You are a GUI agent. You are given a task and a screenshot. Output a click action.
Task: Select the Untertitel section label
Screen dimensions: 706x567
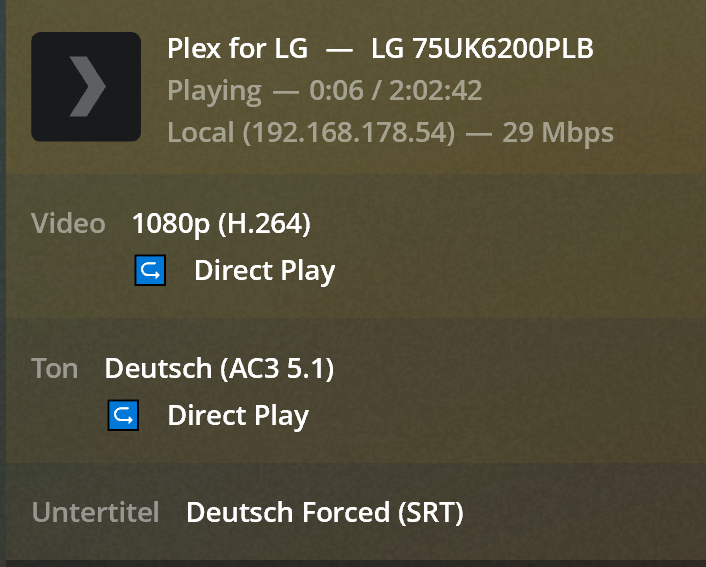95,513
